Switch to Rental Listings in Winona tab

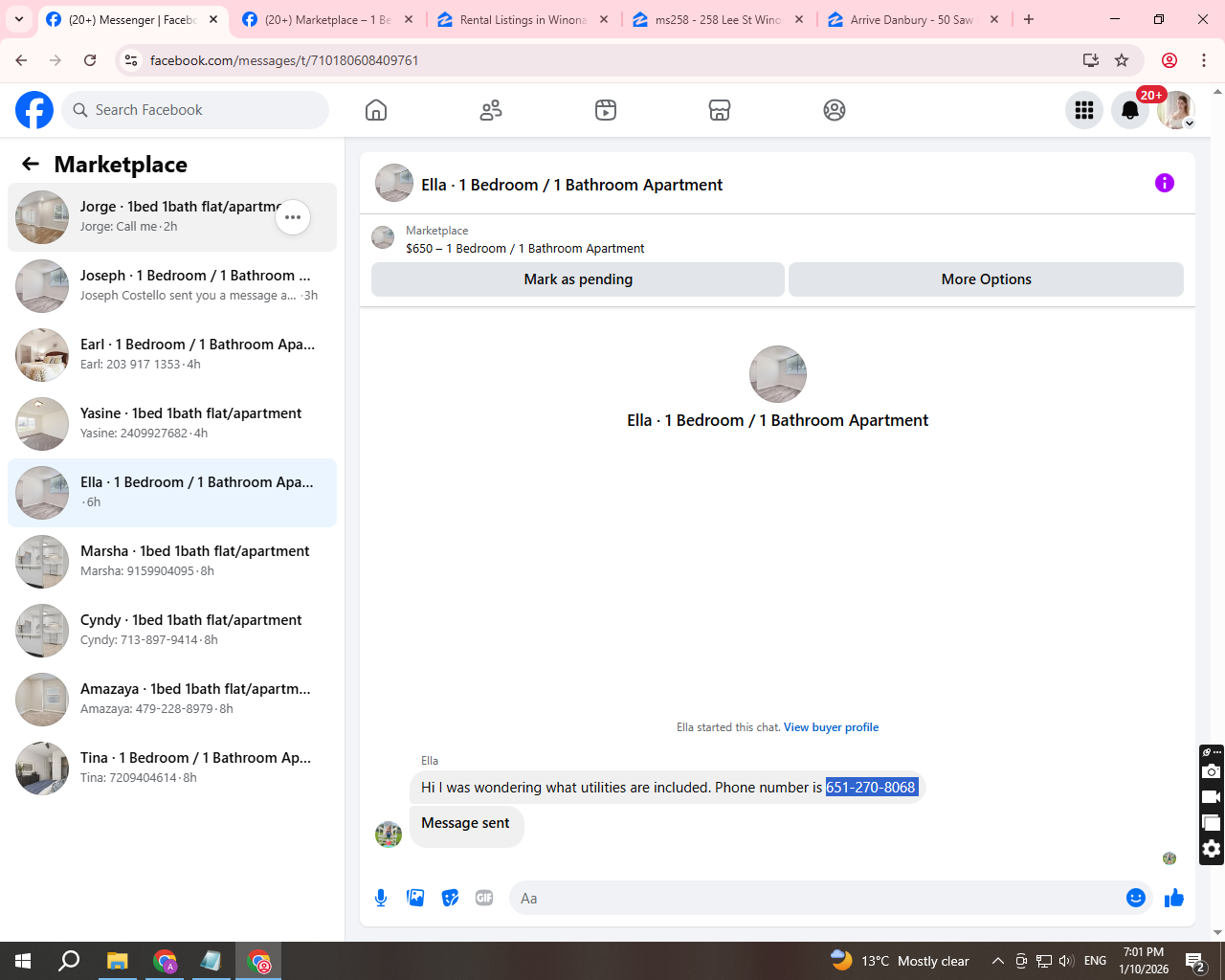(x=523, y=19)
